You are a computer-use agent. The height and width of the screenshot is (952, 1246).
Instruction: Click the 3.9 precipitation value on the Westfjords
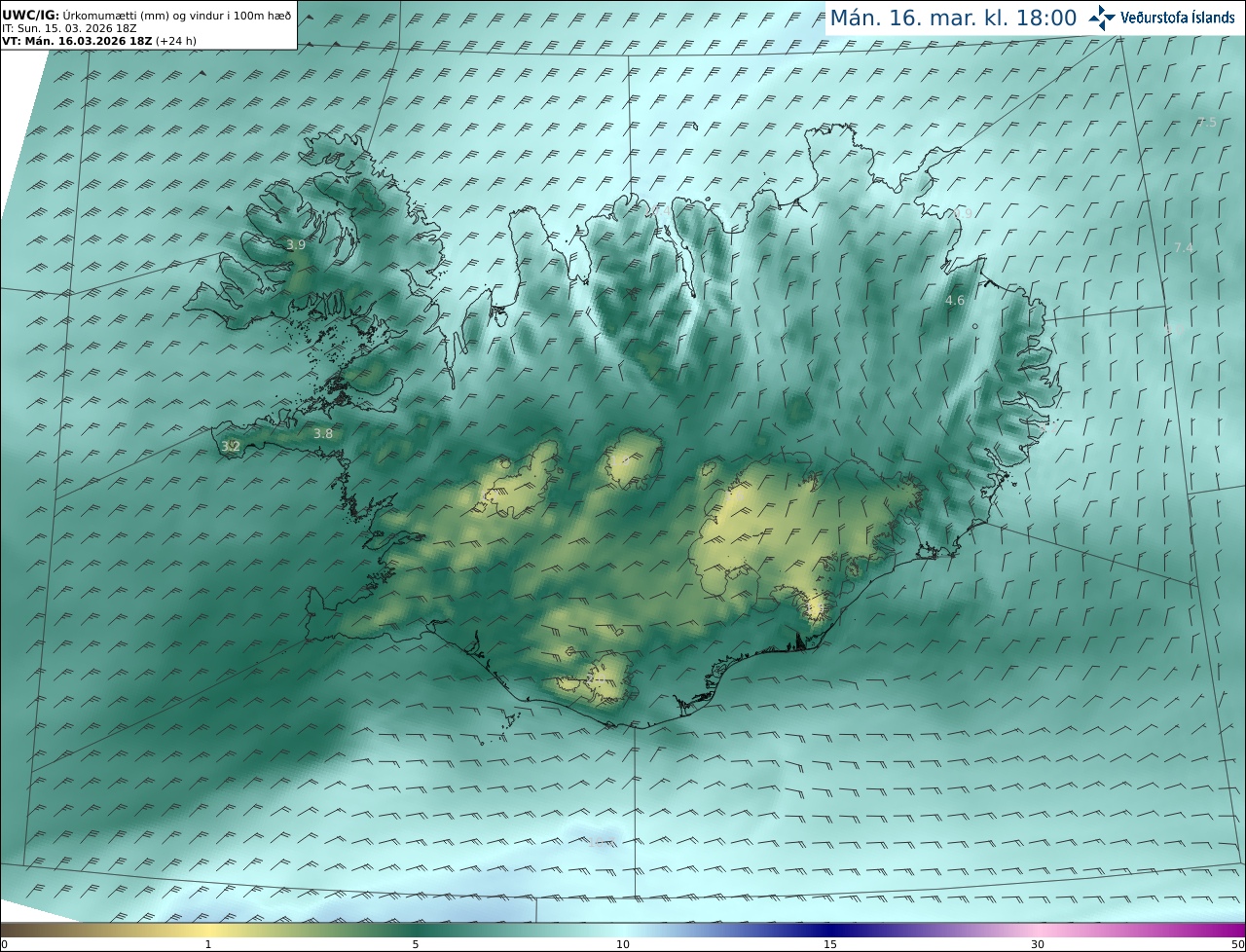[296, 245]
